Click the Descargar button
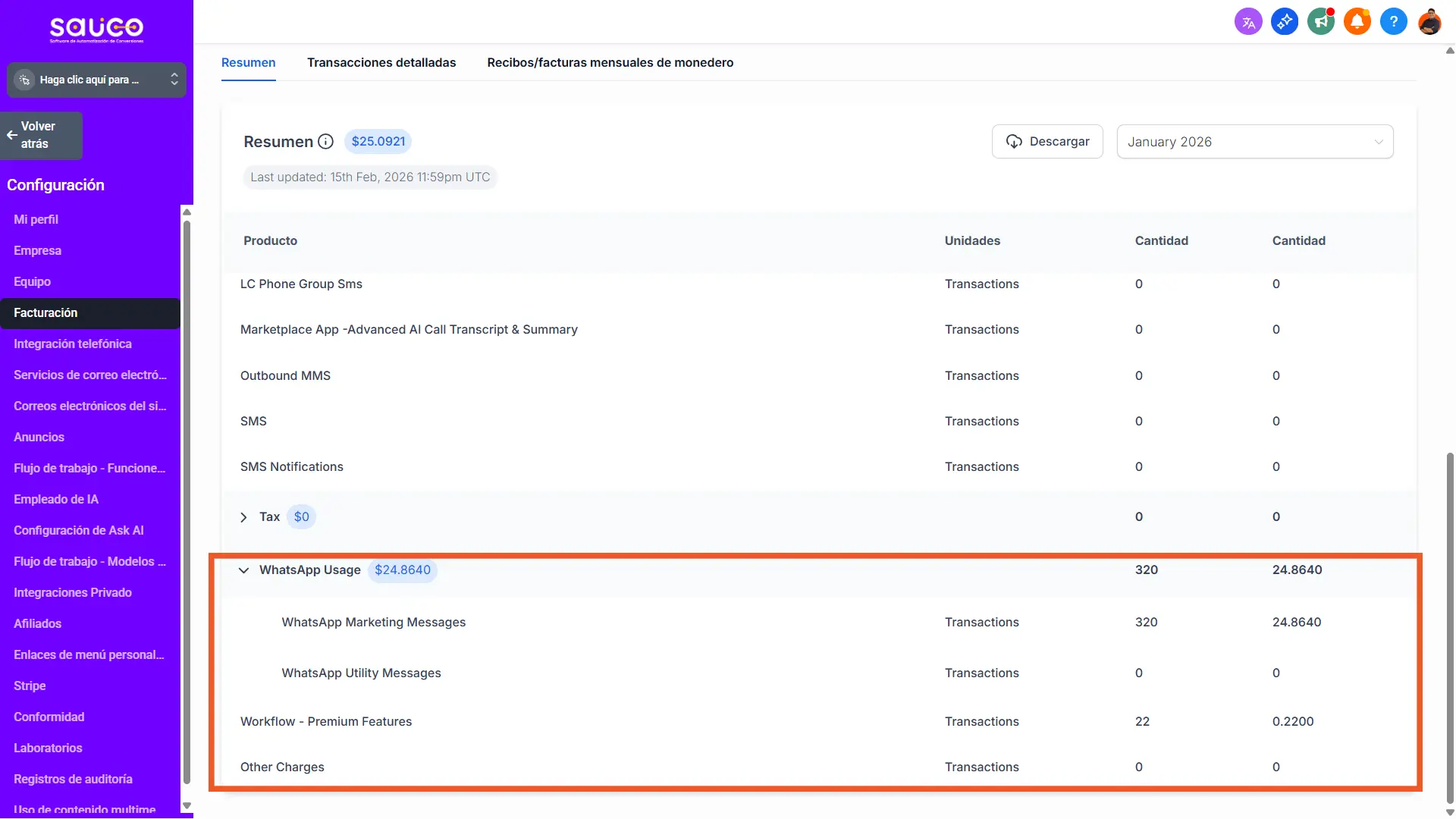1456x819 pixels. (1047, 142)
